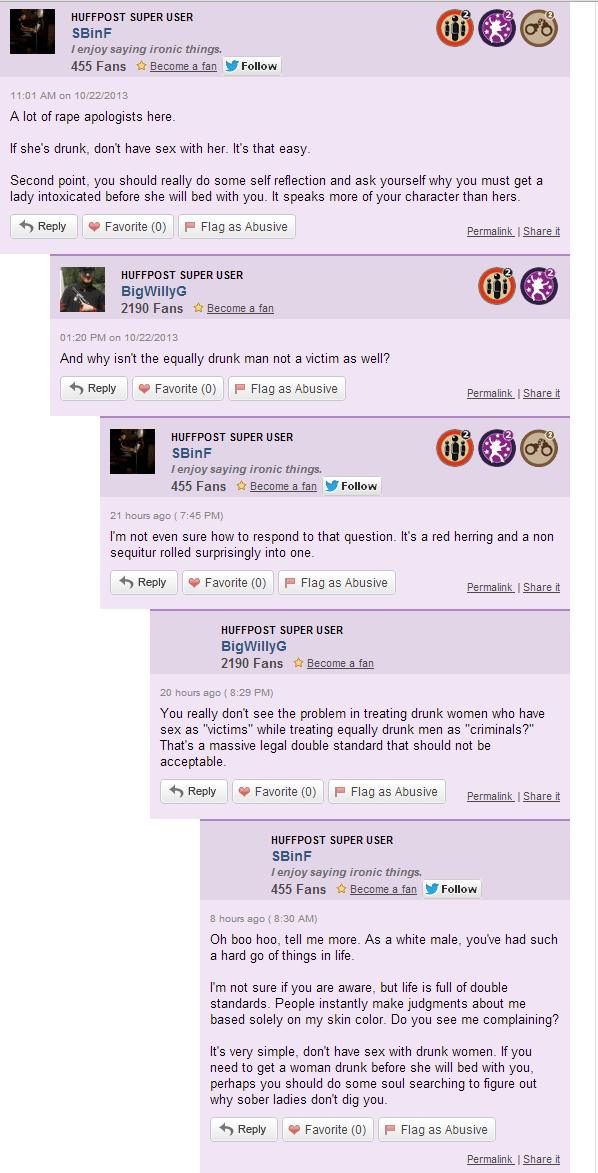Viewport: 598px width, 1173px height.
Task: Share the last comment via Share it
Action: [541, 1159]
